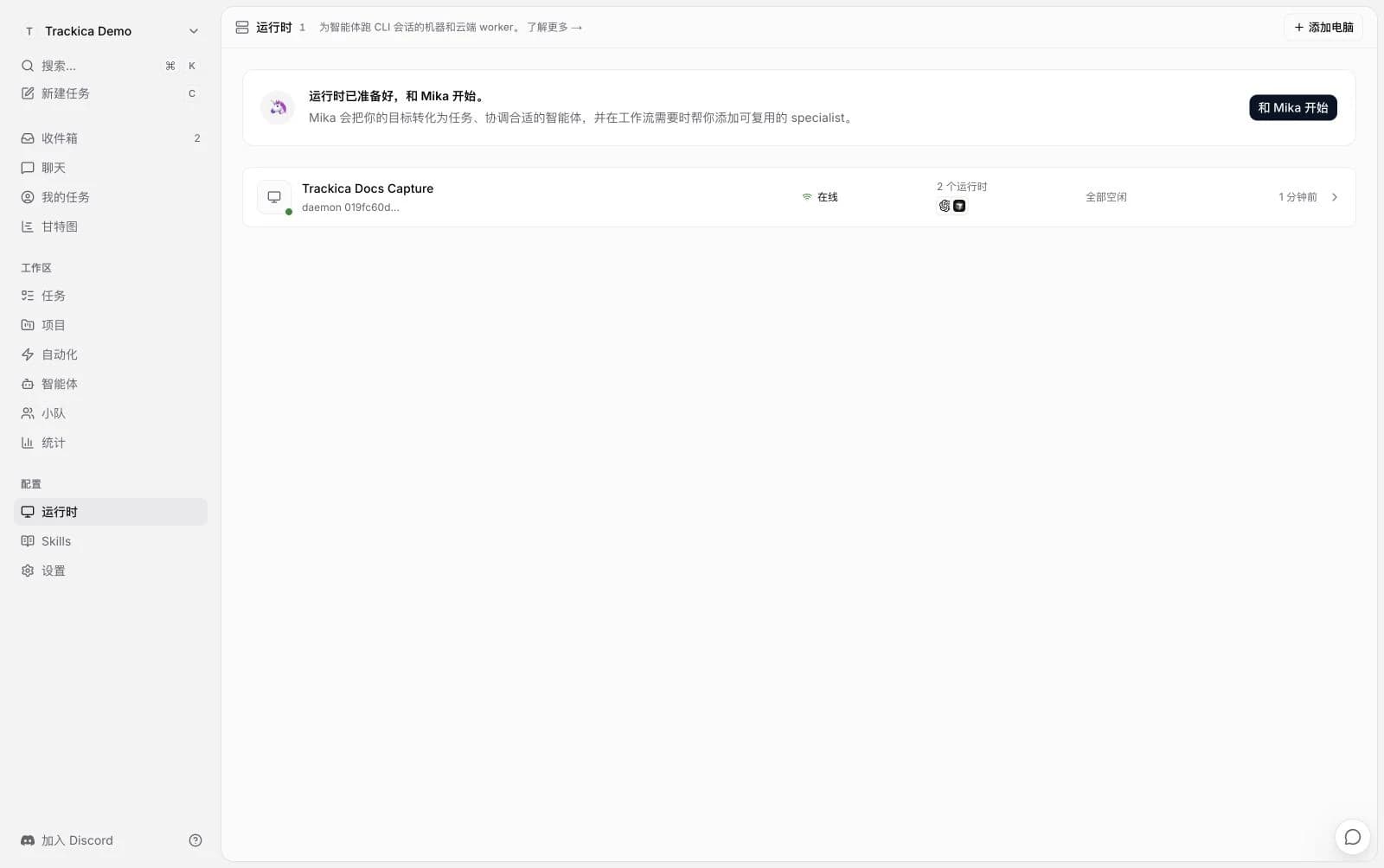Click the 运行时 header server icon
The height and width of the screenshot is (868, 1384).
242,28
